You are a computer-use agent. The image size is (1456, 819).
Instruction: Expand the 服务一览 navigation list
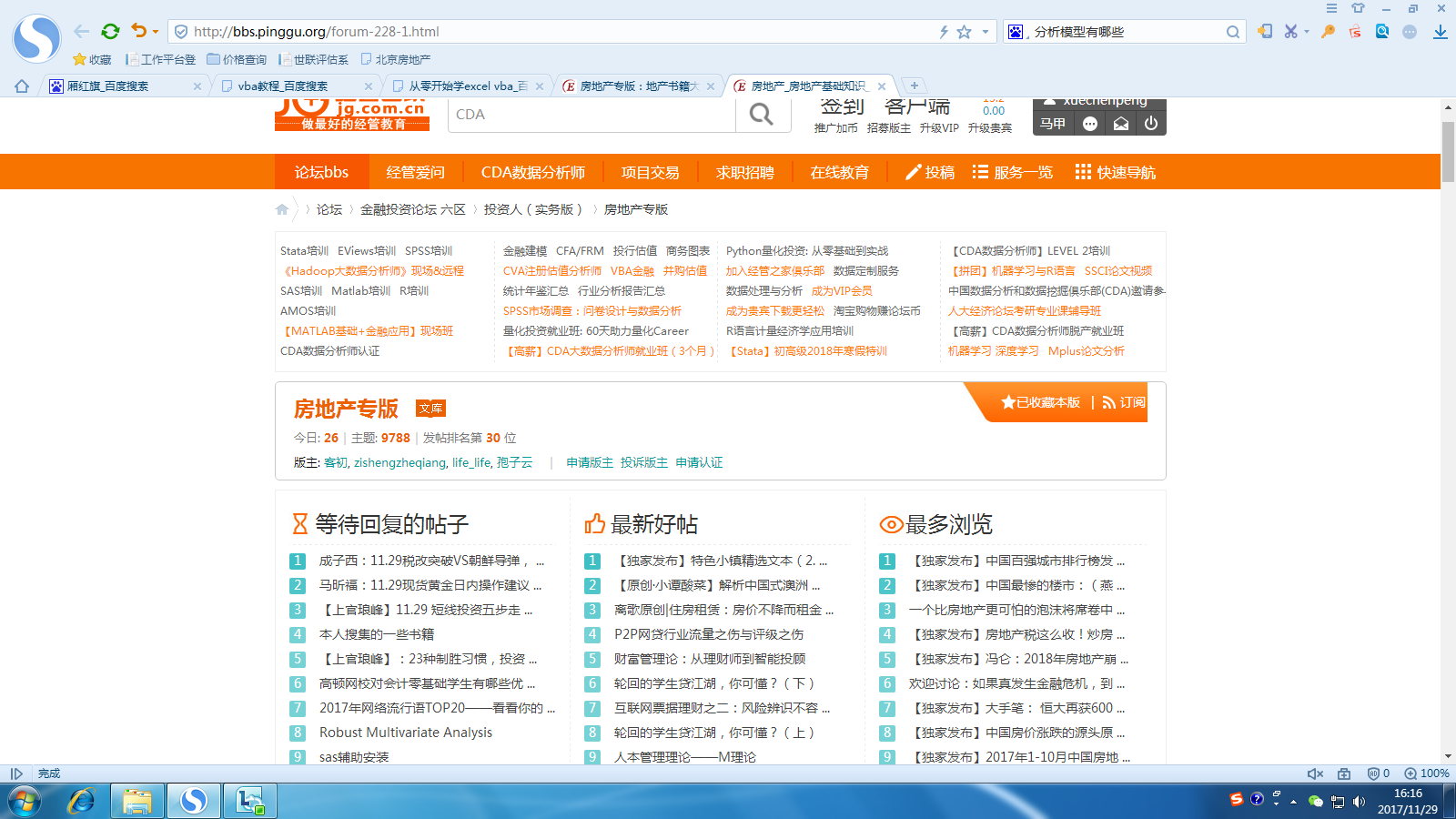coord(1013,172)
